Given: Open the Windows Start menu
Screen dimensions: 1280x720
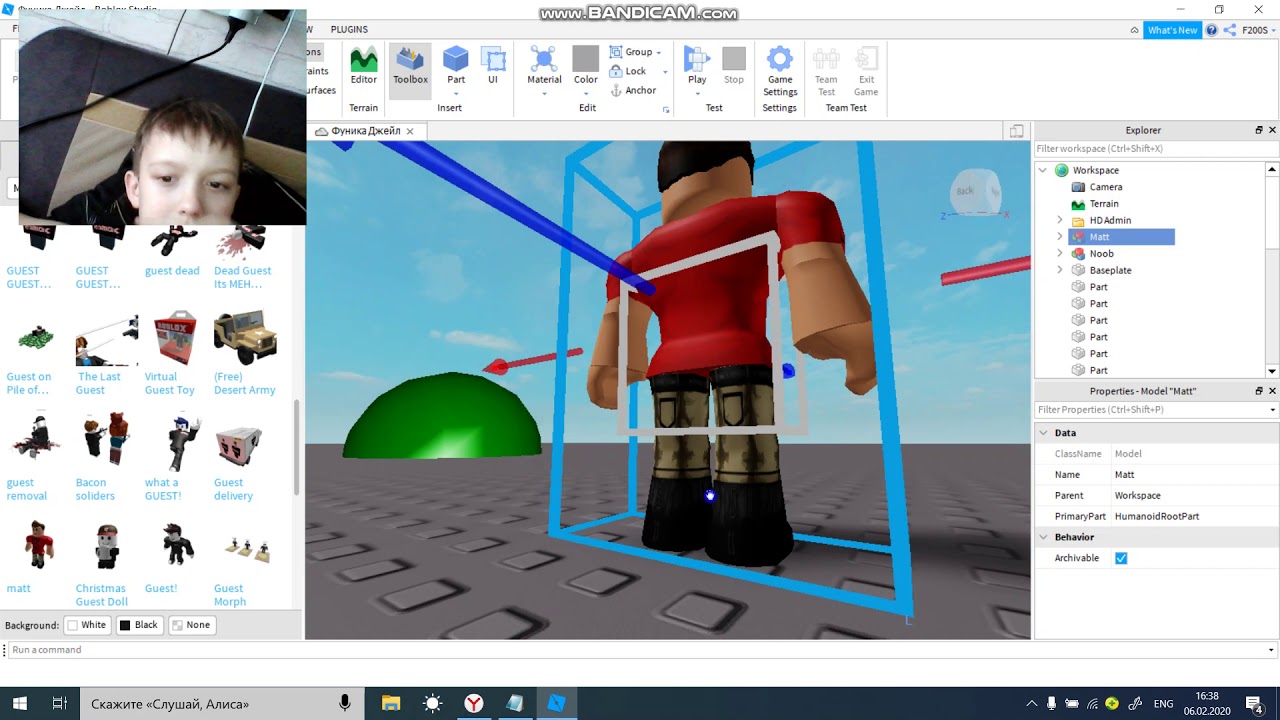Looking at the screenshot, I should (x=19, y=704).
